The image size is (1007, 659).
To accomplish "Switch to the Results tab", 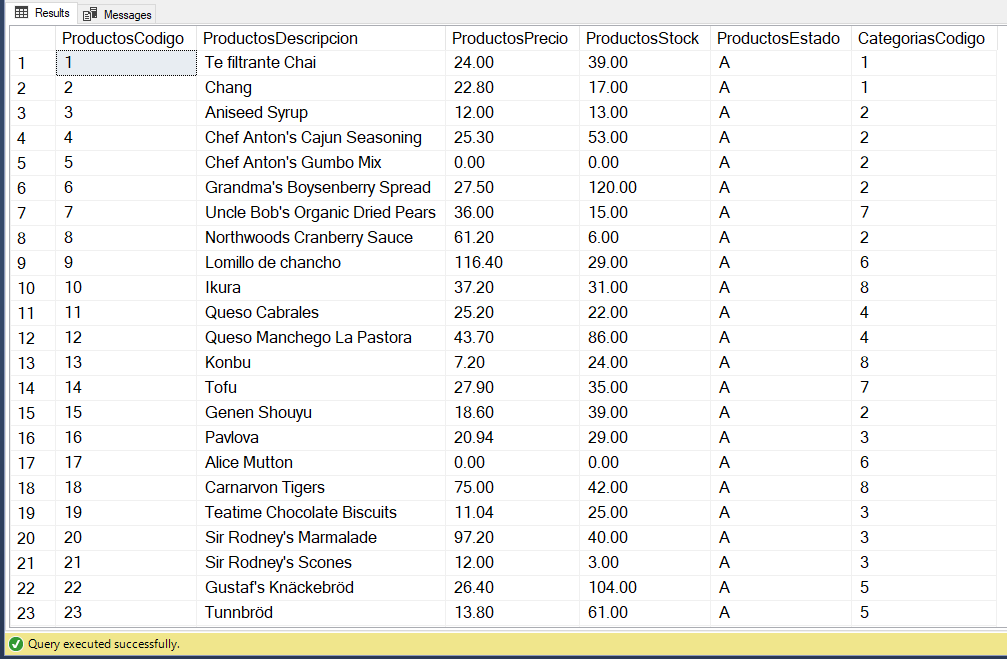I will 42,13.
